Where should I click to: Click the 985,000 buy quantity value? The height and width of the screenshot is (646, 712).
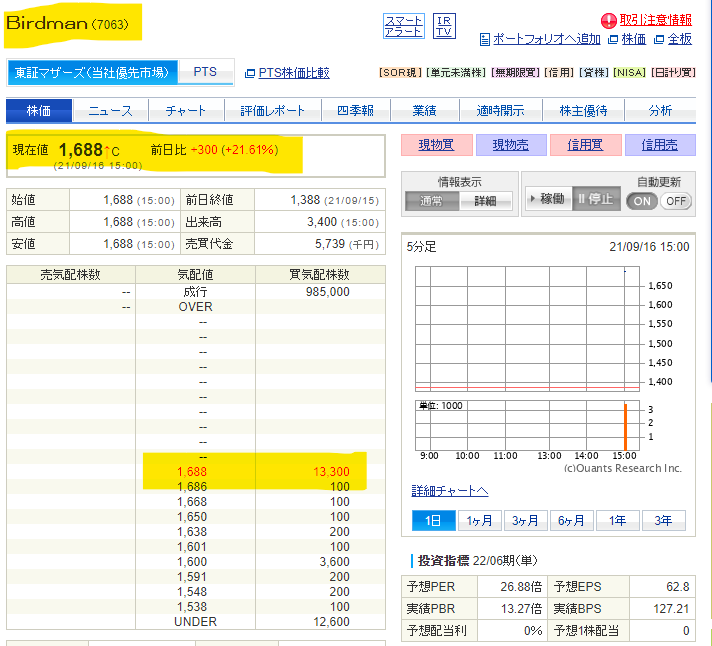[327, 291]
